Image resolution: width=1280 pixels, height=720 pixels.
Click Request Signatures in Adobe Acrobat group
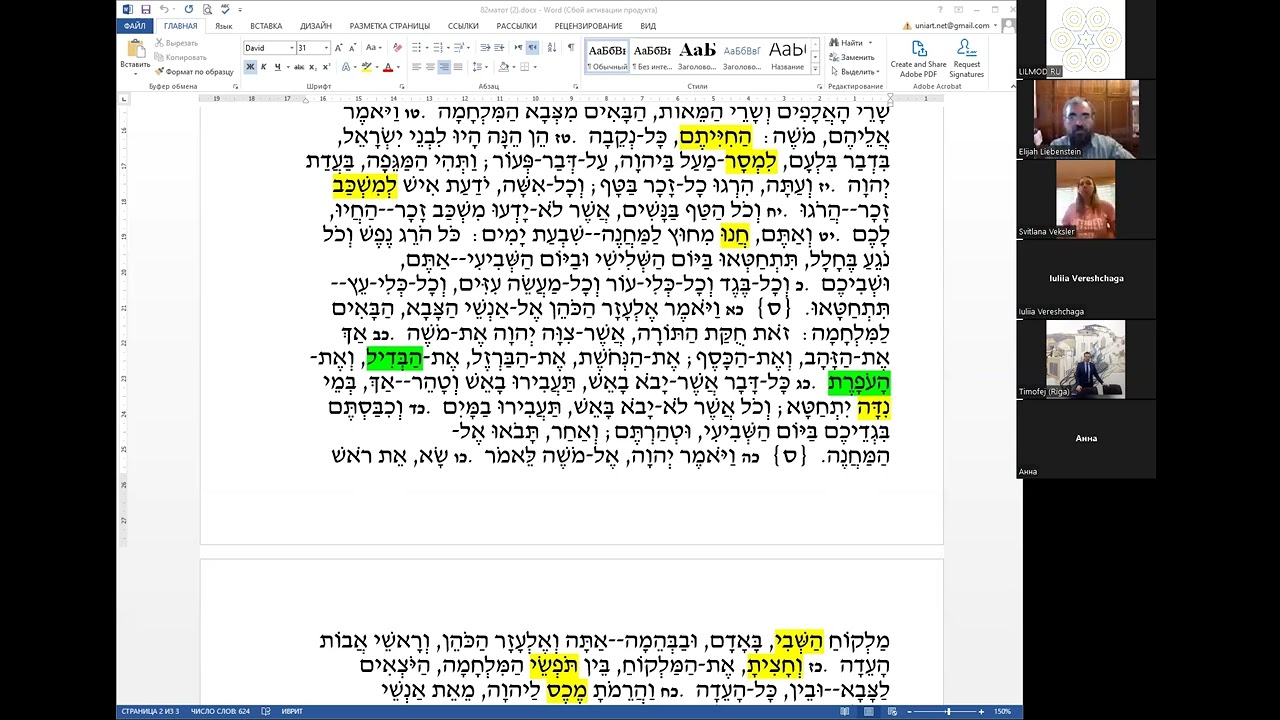pyautogui.click(x=966, y=58)
